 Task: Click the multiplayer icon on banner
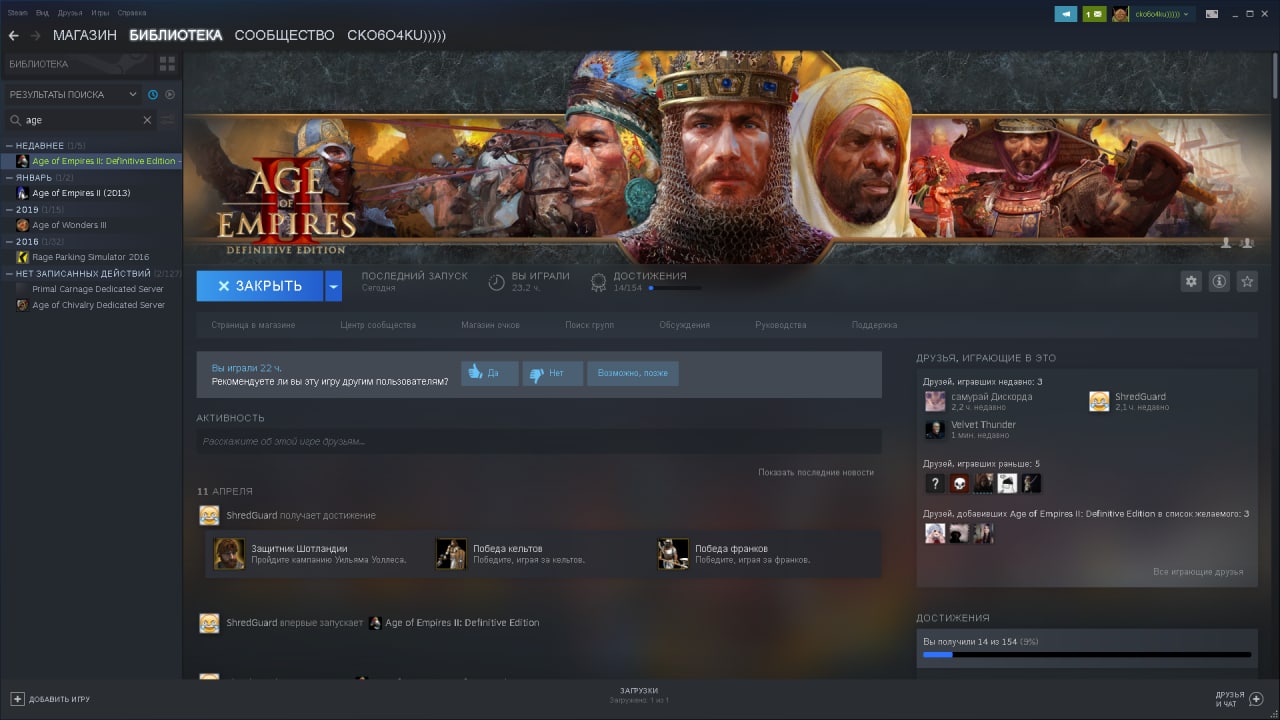click(1247, 243)
